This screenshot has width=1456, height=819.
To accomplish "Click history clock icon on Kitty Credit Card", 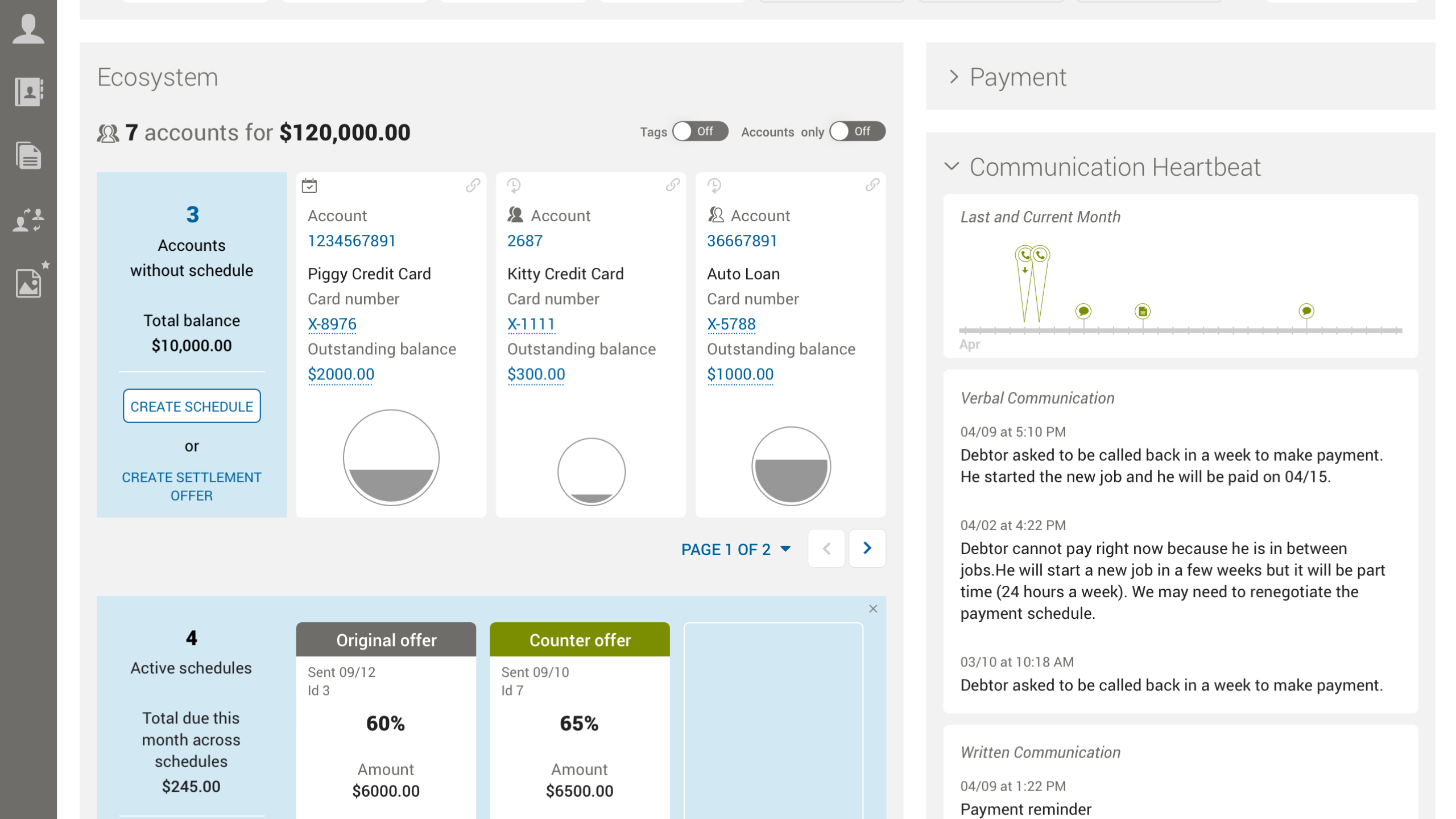I will [514, 185].
